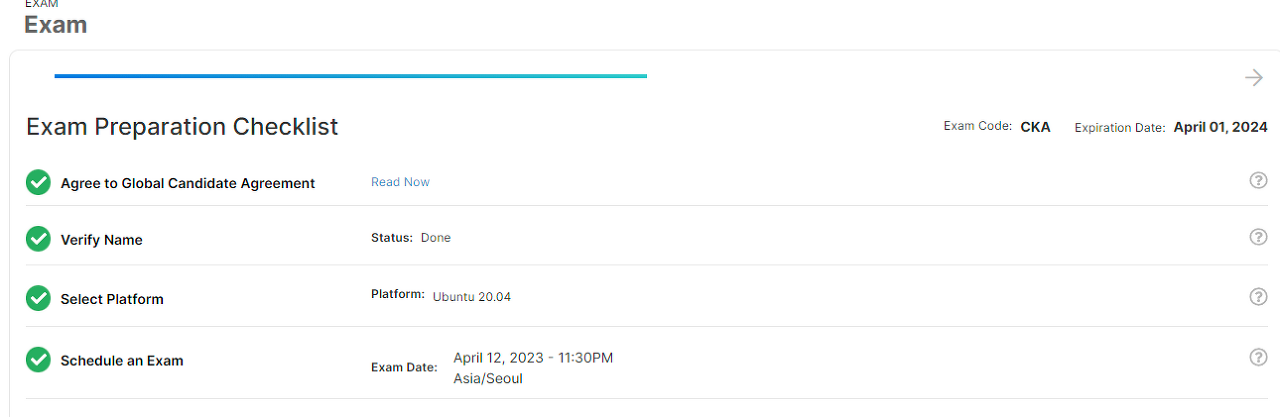Select the Verify Name checklist item
The height and width of the screenshot is (417, 1280).
pos(102,240)
